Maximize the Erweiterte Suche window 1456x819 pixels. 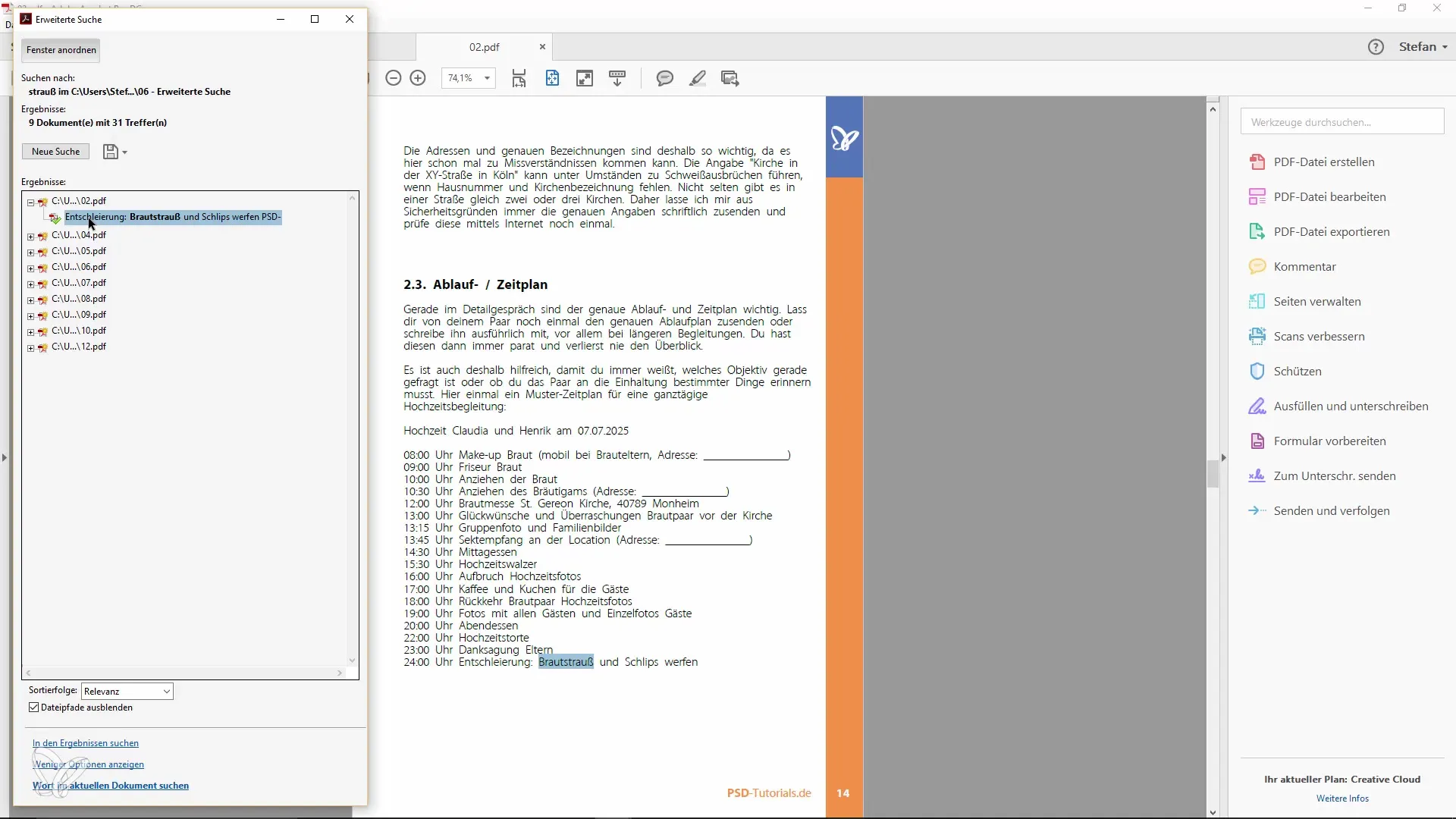(x=315, y=19)
